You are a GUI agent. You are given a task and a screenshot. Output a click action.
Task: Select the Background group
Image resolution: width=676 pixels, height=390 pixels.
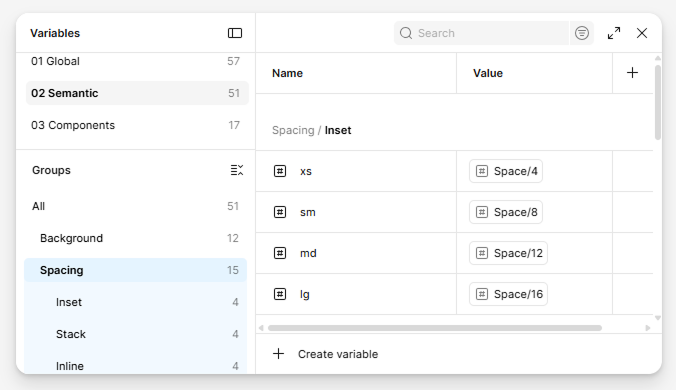click(x=135, y=238)
